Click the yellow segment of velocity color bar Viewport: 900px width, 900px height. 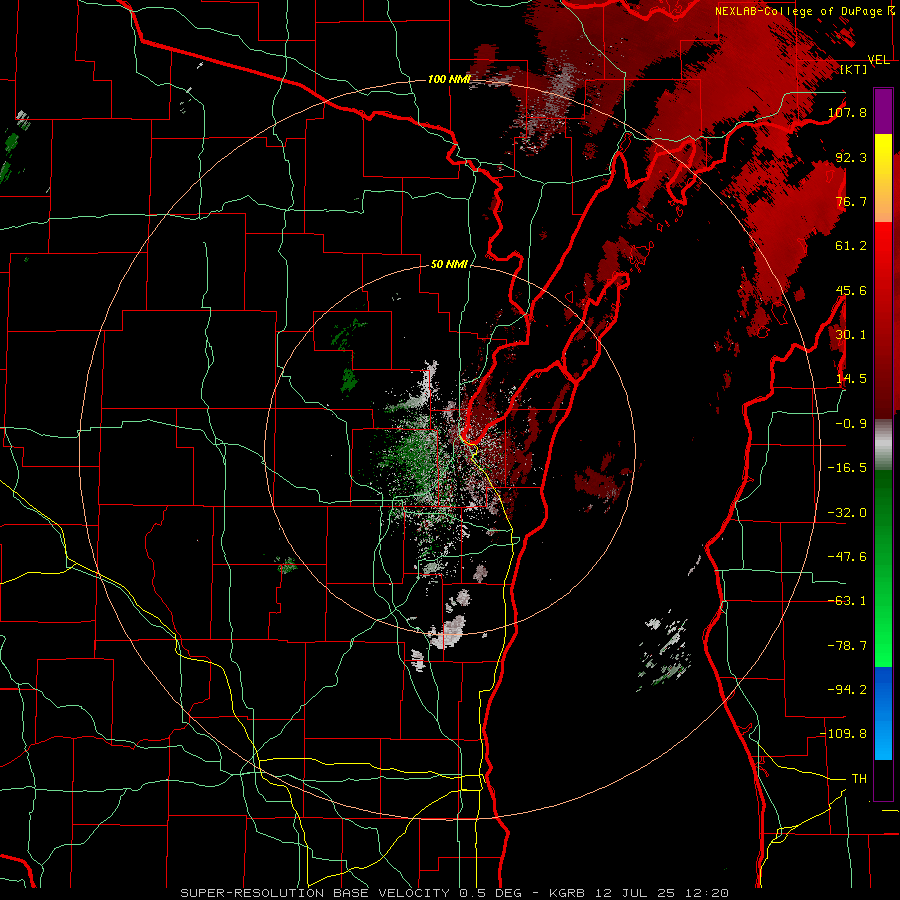[883, 156]
